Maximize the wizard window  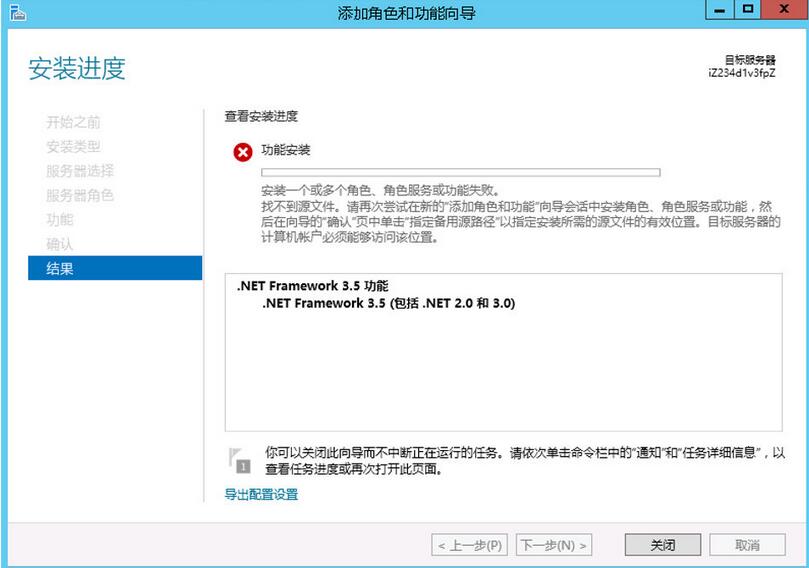(x=748, y=10)
